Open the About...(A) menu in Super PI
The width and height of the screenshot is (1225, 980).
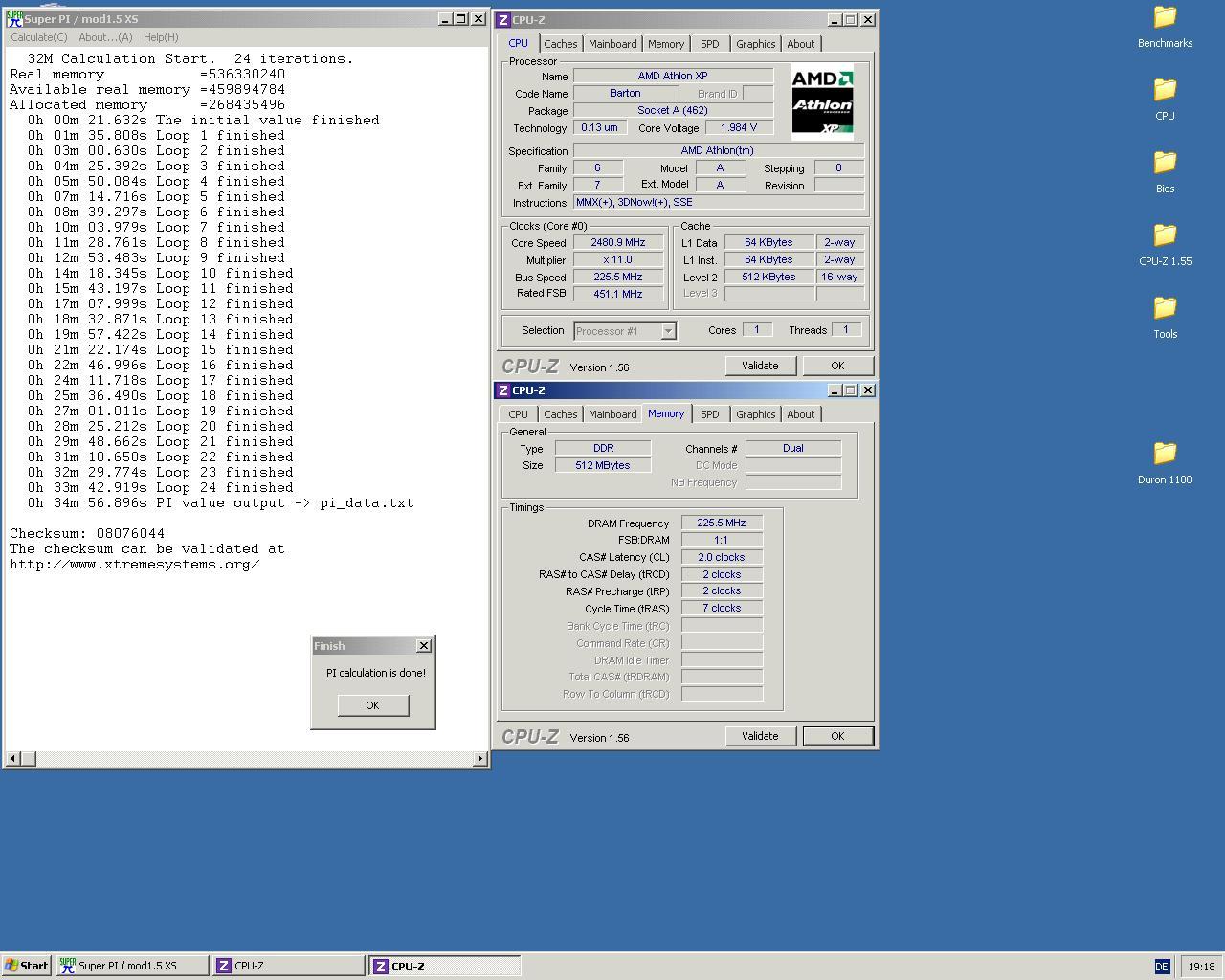coord(105,37)
